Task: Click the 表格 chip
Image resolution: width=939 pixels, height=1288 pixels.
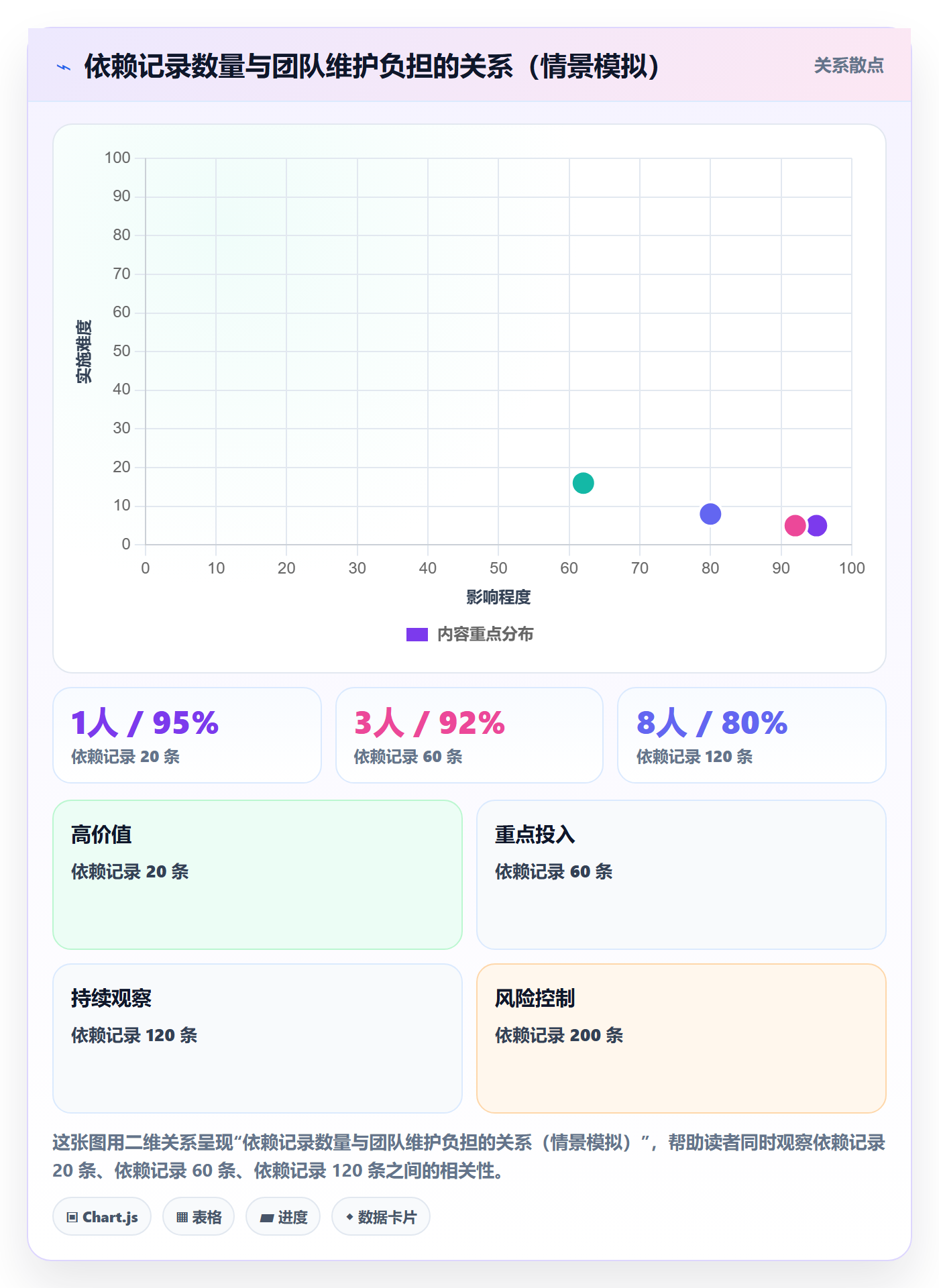Action: pyautogui.click(x=199, y=1217)
